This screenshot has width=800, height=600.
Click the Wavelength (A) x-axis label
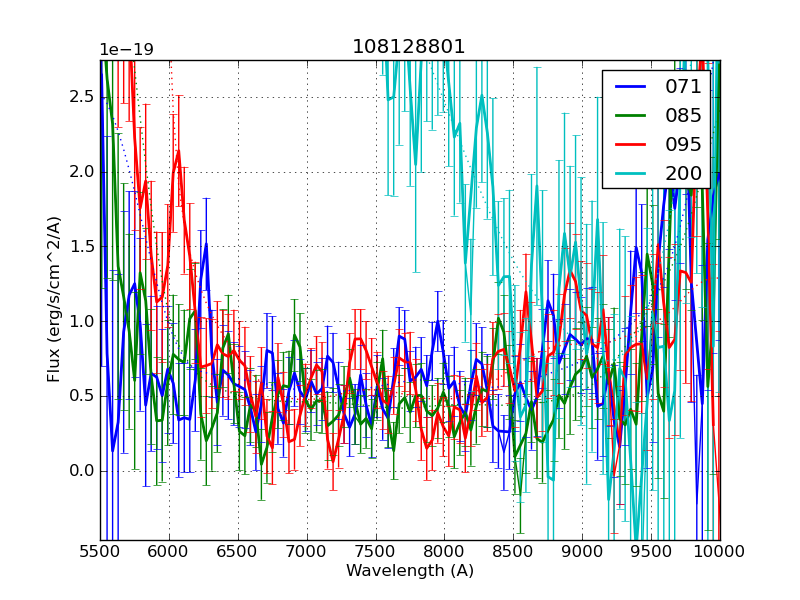(x=410, y=571)
